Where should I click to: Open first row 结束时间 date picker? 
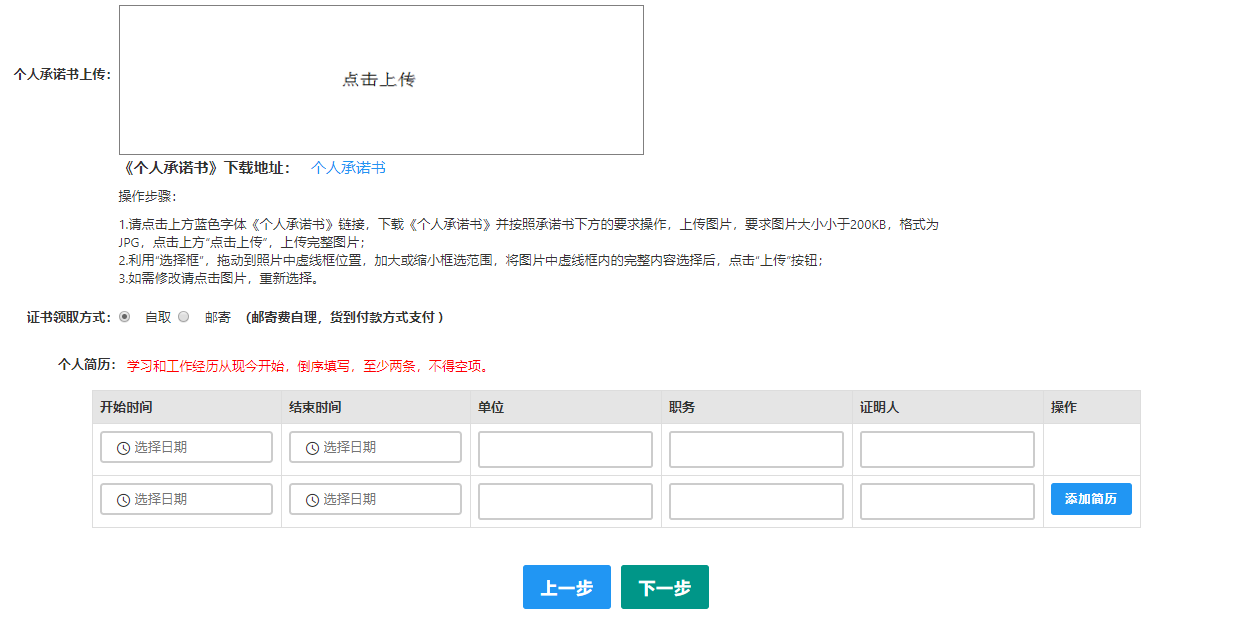pyautogui.click(x=375, y=447)
